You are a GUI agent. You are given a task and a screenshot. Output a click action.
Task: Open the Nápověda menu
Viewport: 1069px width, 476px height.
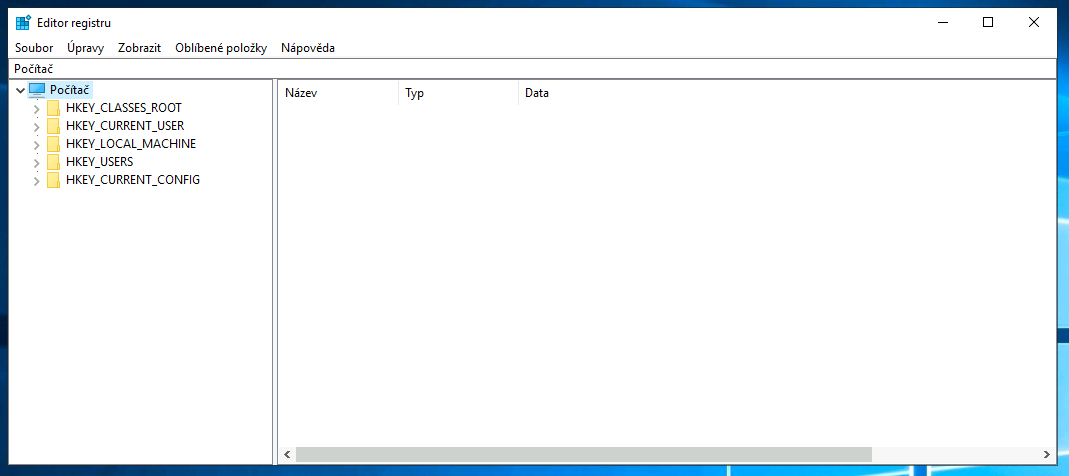pos(308,48)
